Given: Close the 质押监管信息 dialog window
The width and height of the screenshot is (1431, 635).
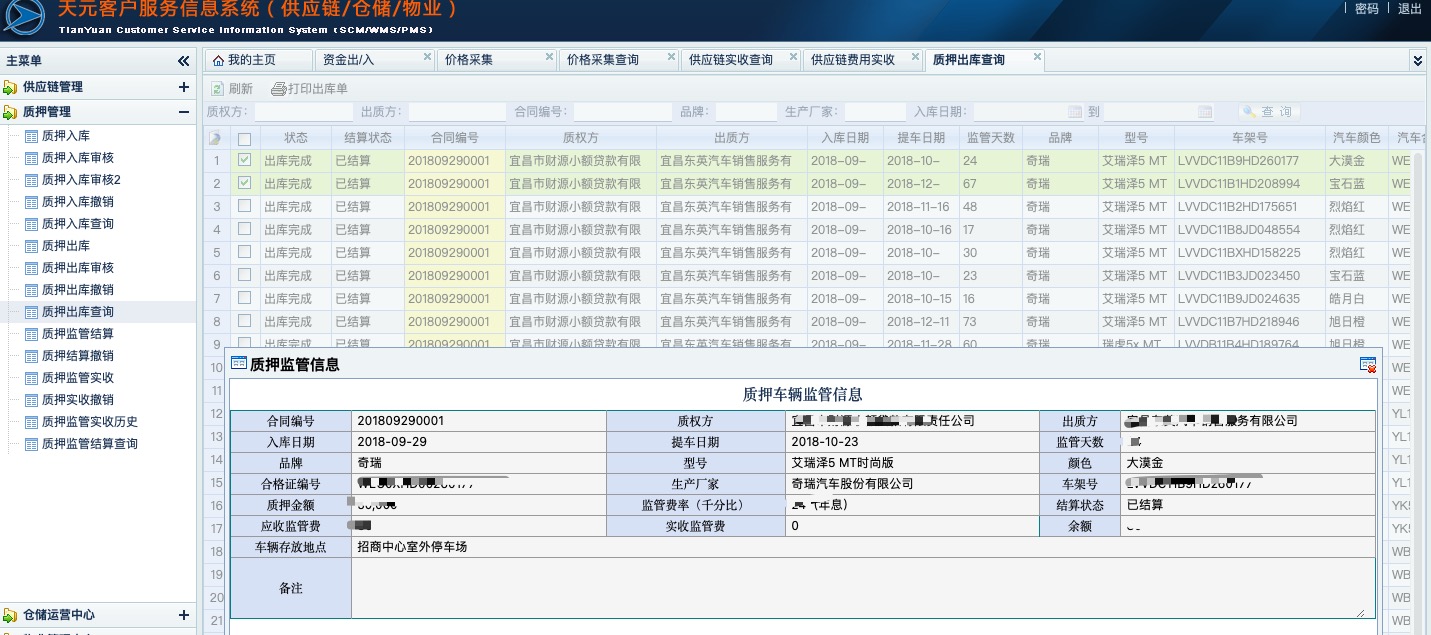Looking at the screenshot, I should [1368, 365].
